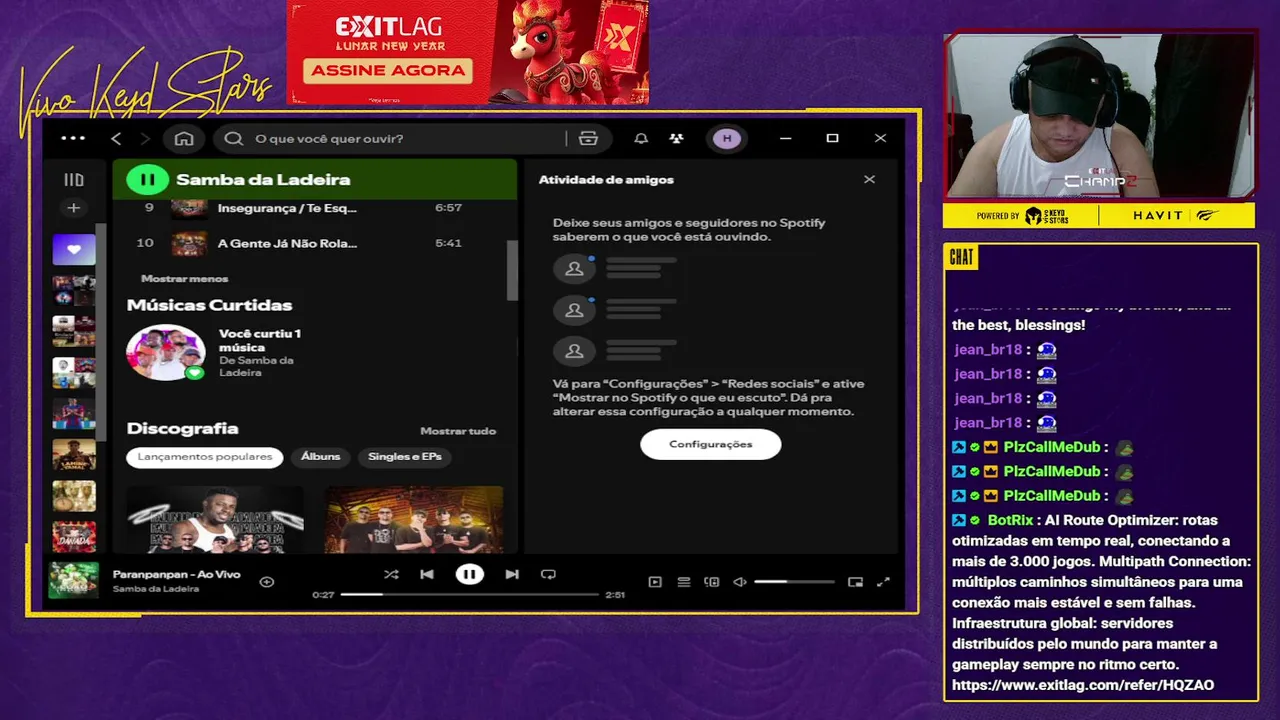
Task: Select the 'Singles e EPs' filter chip
Action: (405, 457)
